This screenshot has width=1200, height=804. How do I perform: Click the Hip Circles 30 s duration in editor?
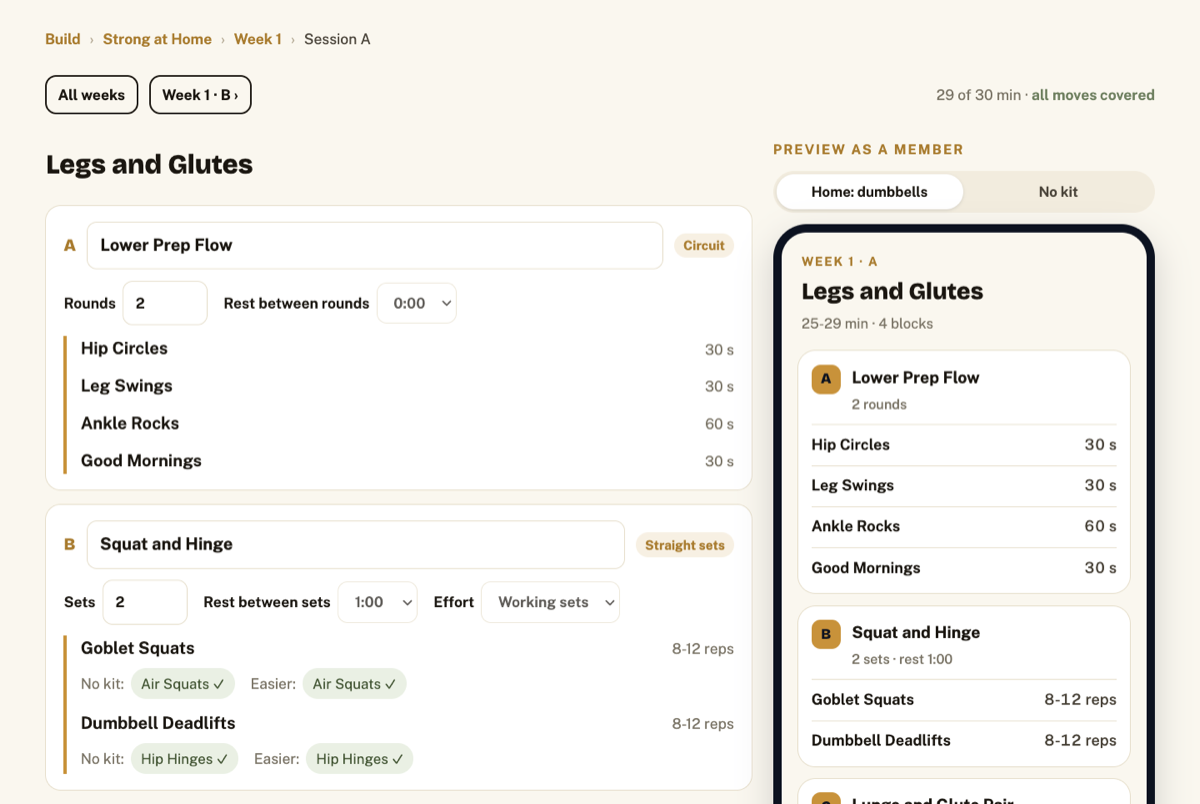coord(719,350)
